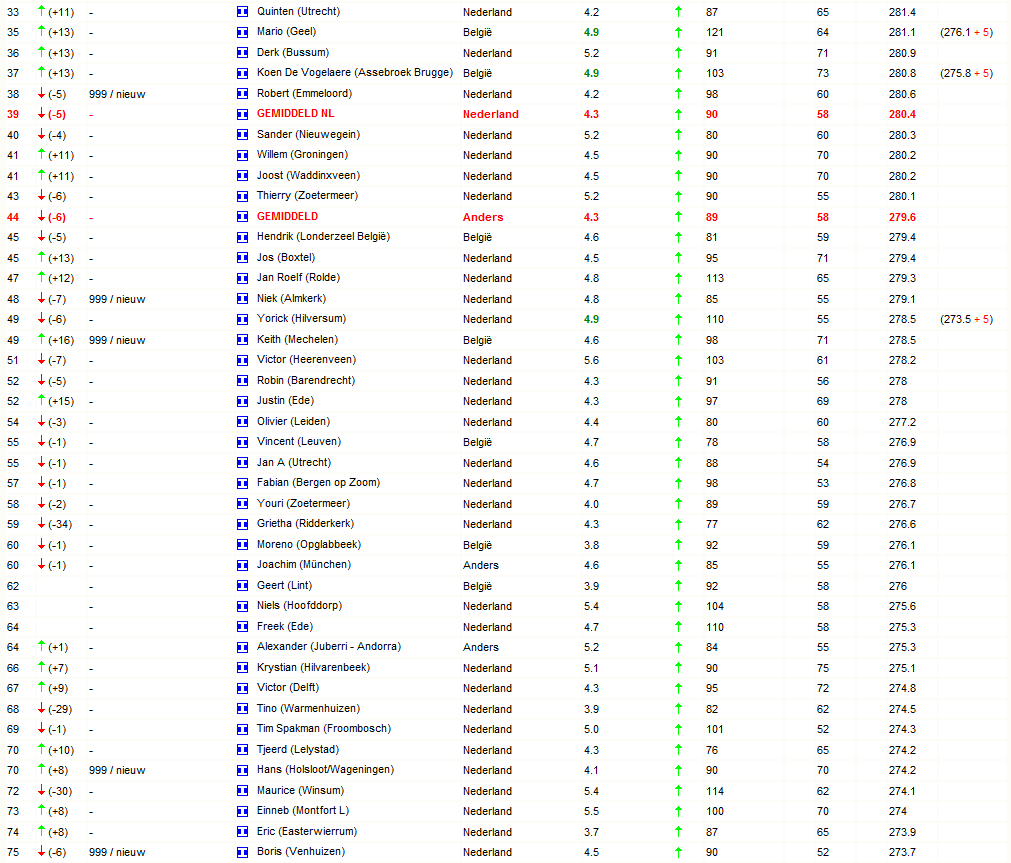The width and height of the screenshot is (1011, 863).
Task: Click the red down arrow beside Grietha's rank 59
Action: (x=41, y=524)
